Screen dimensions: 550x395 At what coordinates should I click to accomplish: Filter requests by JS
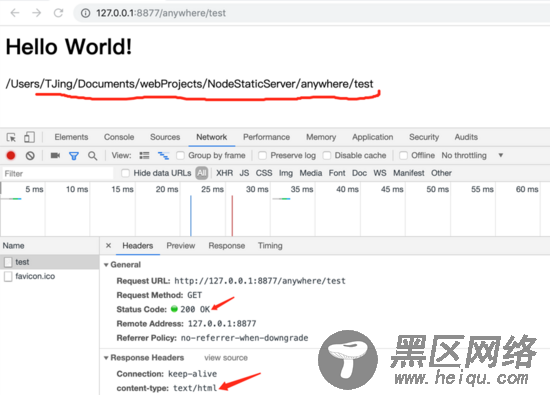[244, 173]
